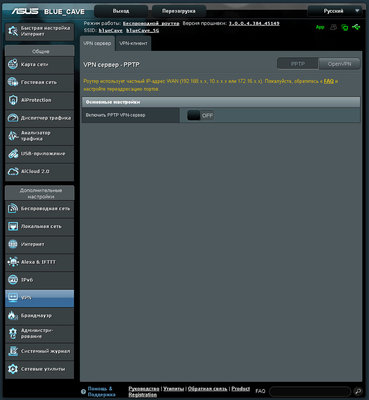Open the Русский language dropdown
Image resolution: width=369 pixels, height=400 pixels.
coord(335,11)
